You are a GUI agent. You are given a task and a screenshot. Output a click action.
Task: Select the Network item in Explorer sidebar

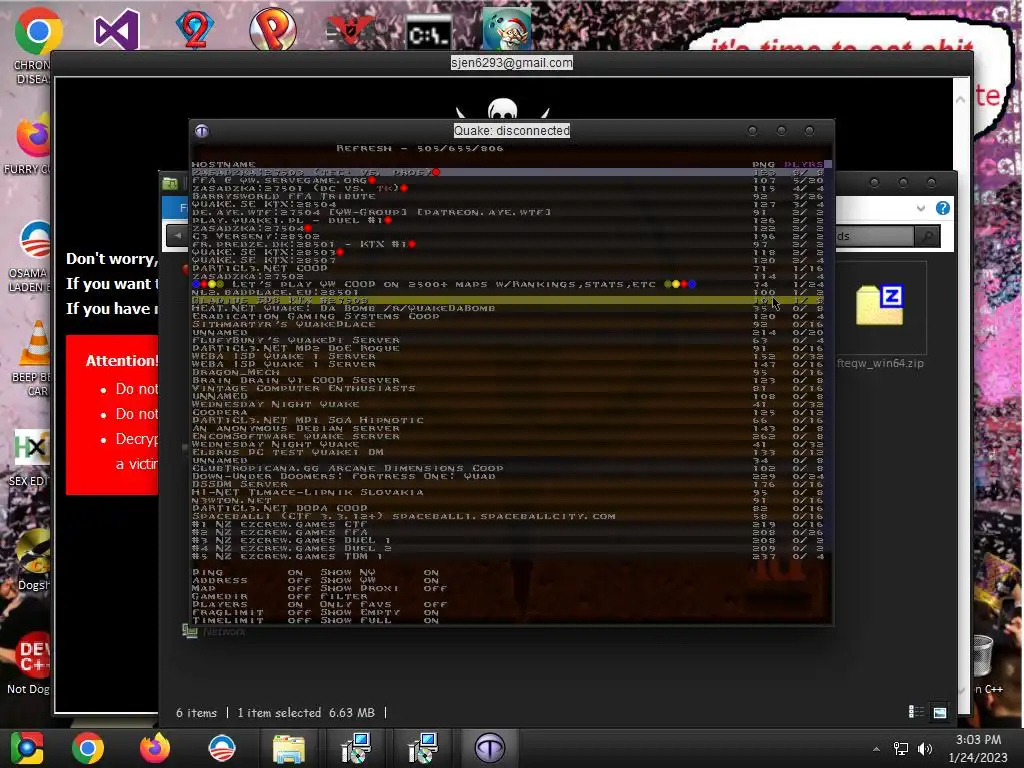(216, 632)
